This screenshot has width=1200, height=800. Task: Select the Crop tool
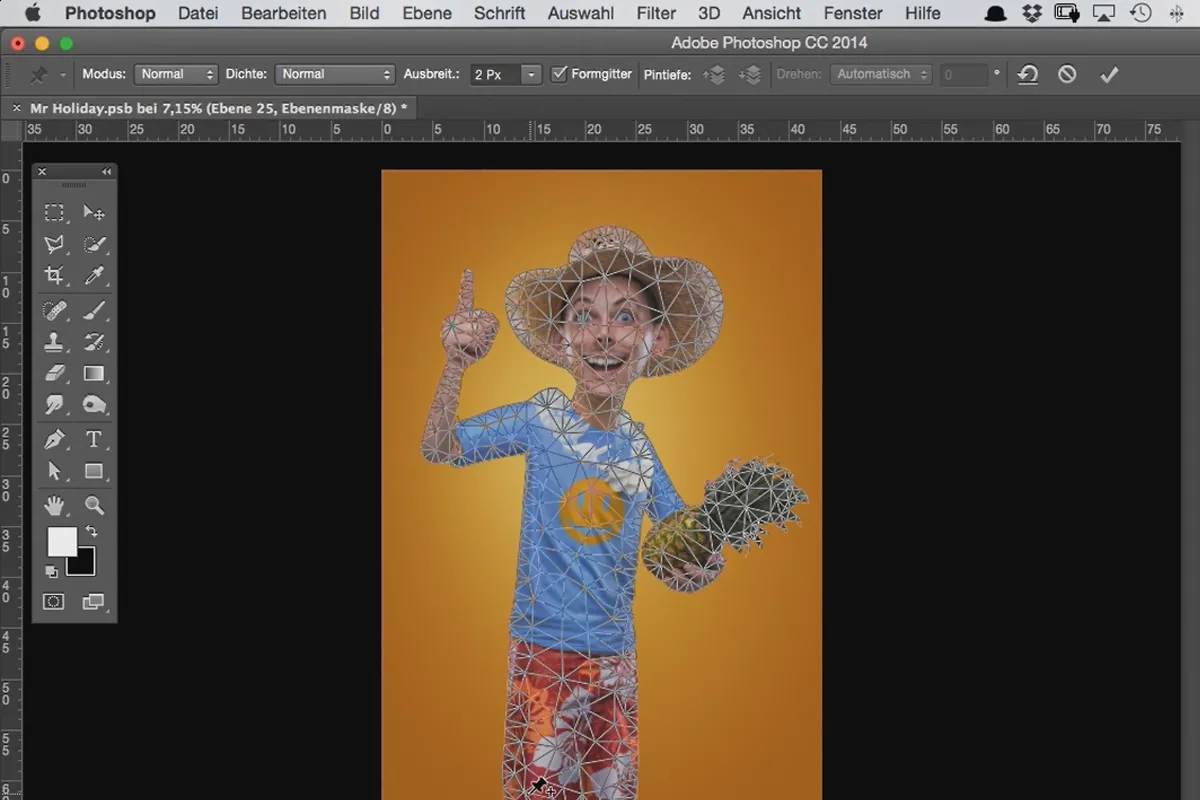[54, 276]
